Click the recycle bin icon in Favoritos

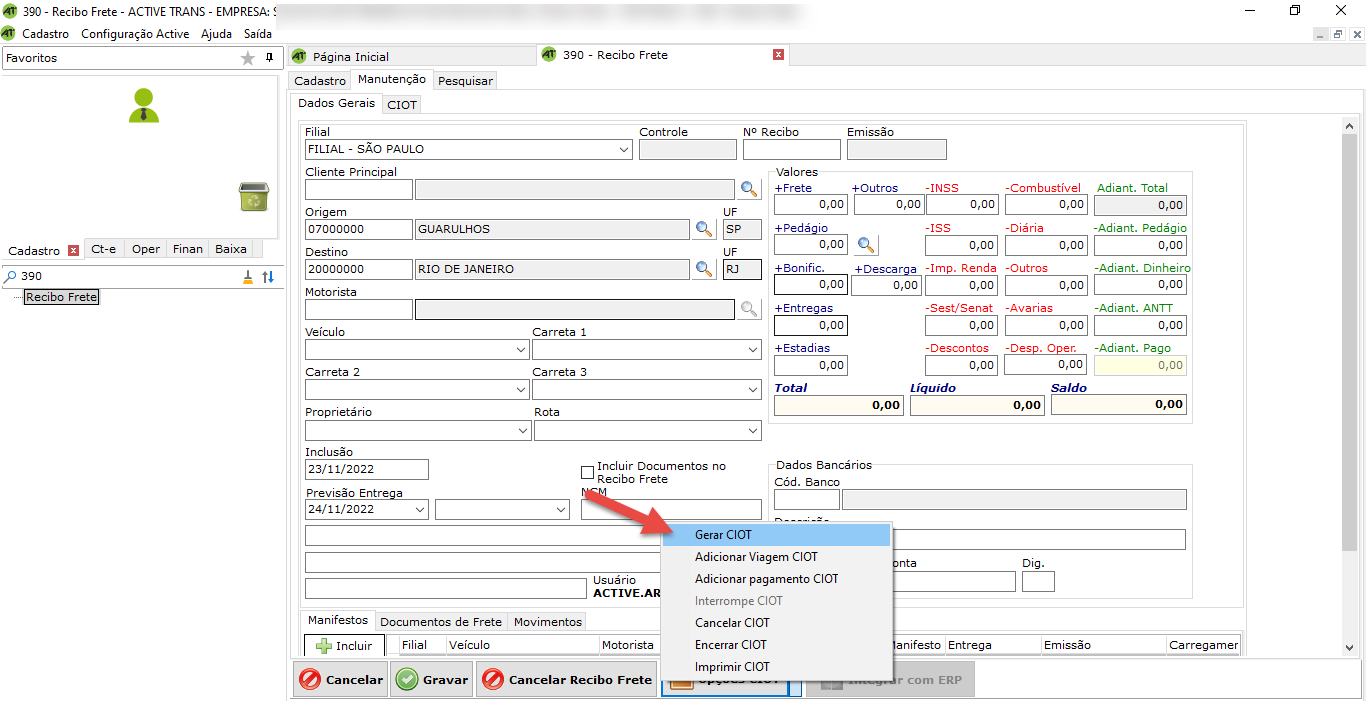tap(253, 196)
